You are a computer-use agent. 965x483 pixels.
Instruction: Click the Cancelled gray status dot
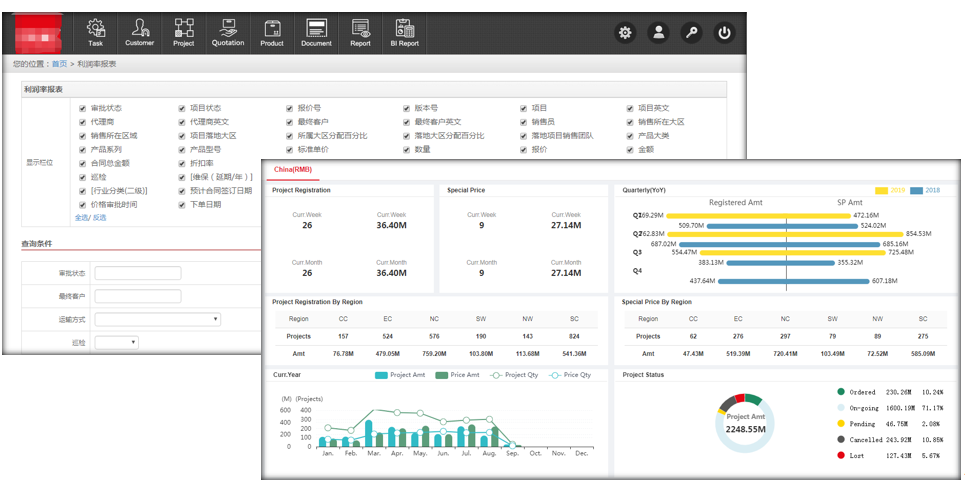pos(841,439)
